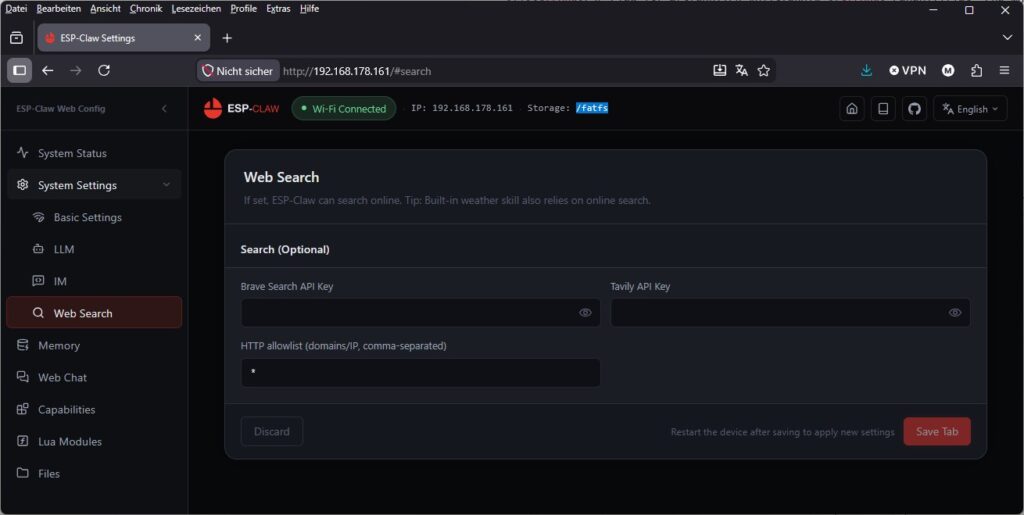
Task: Open the Profile menu
Action: [x=244, y=8]
